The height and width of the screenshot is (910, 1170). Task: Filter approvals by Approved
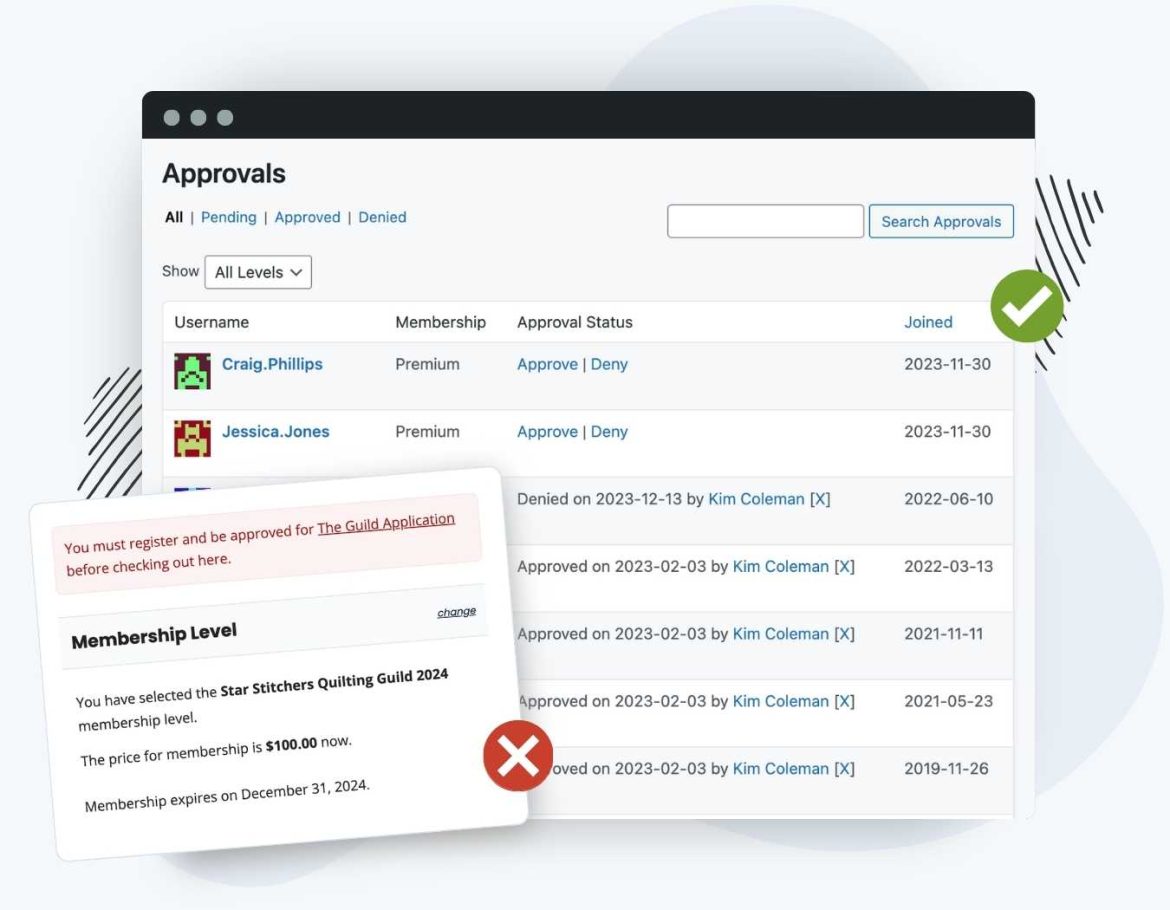(x=307, y=217)
